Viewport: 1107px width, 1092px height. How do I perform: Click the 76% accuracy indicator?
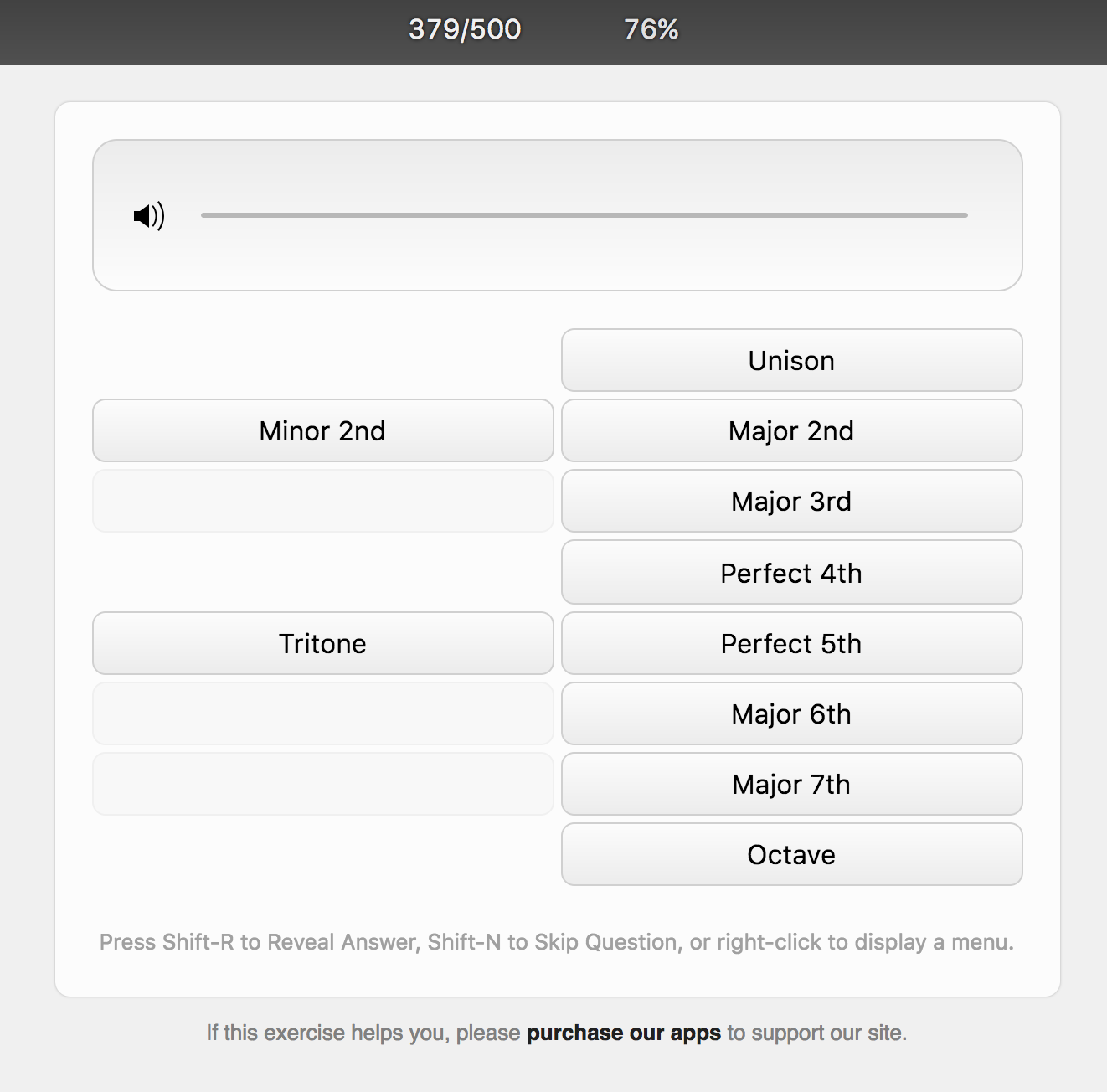click(651, 29)
